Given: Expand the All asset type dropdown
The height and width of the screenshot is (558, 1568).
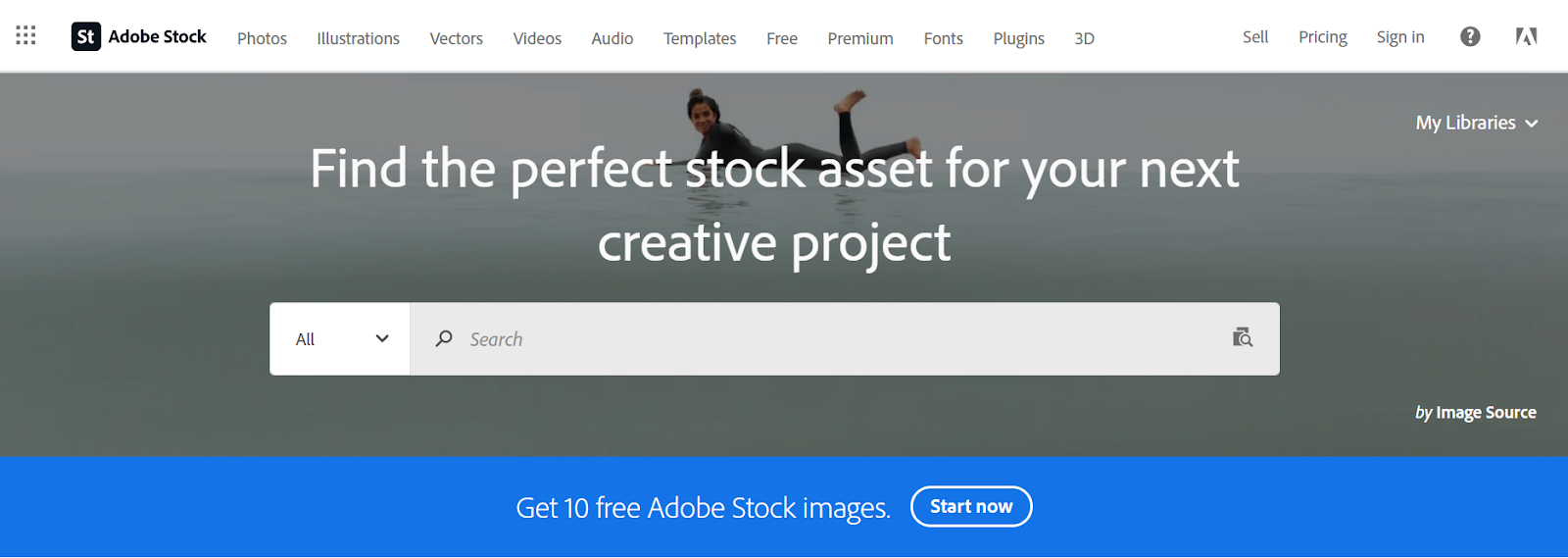Looking at the screenshot, I should pyautogui.click(x=340, y=338).
